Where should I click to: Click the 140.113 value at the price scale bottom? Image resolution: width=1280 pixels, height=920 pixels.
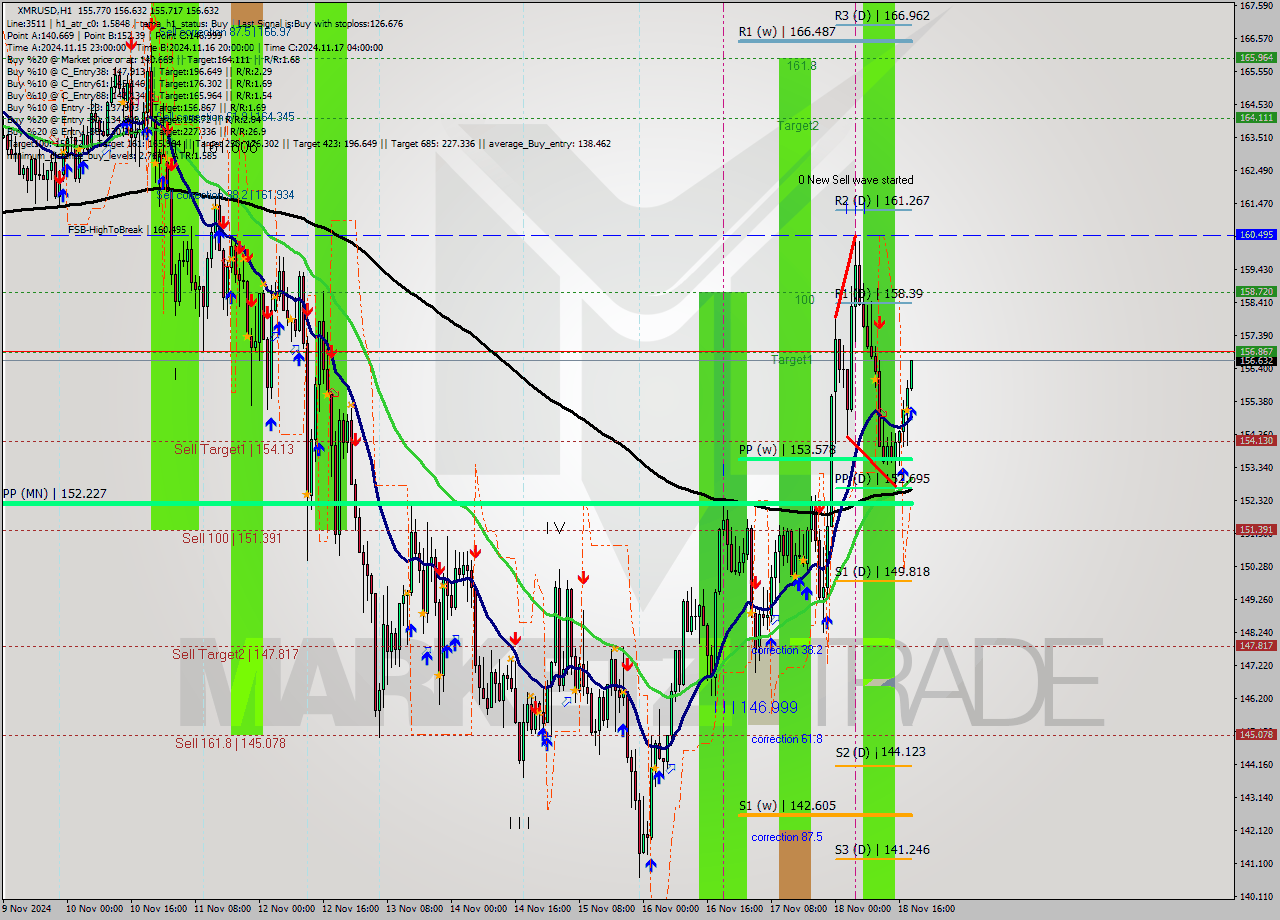[x=1256, y=897]
